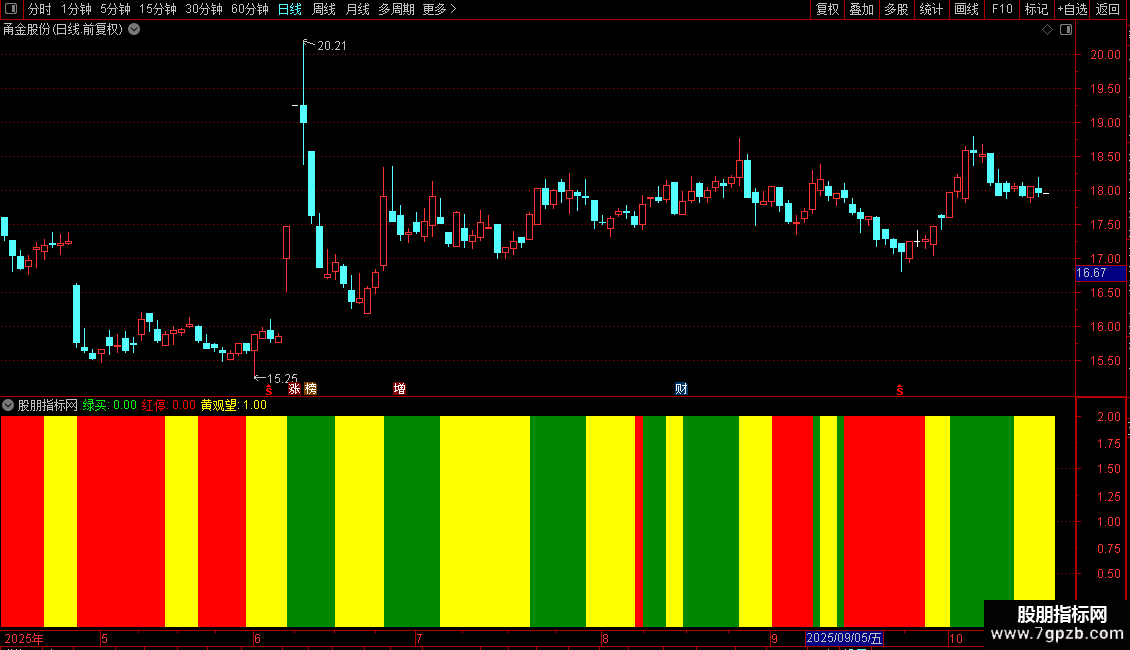Click the 绿买: 0.00 indicator value
Image resolution: width=1130 pixels, height=650 pixels.
coord(110,406)
